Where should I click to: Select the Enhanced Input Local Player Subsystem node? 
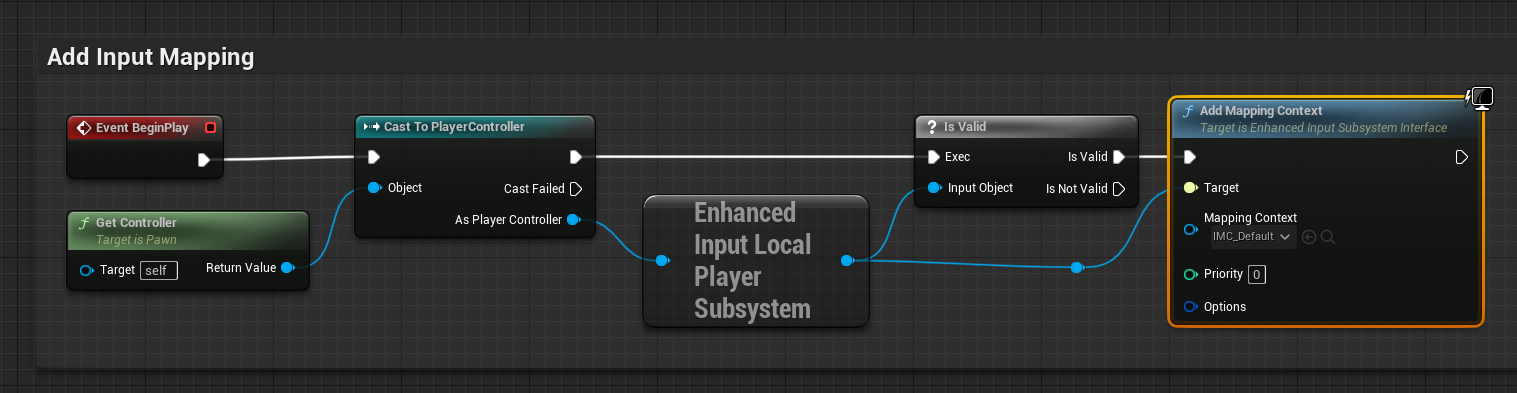tap(755, 260)
